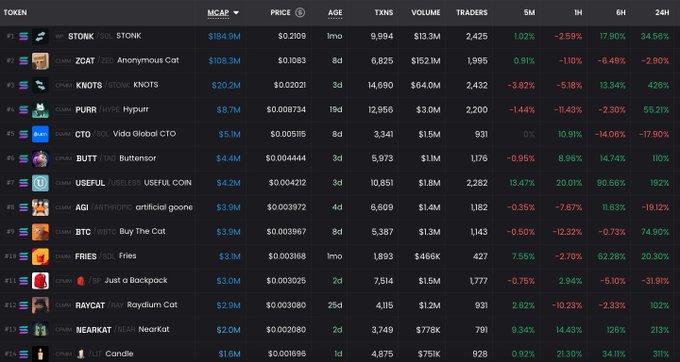
Task: Sort table by AGE column header
Action: click(335, 13)
